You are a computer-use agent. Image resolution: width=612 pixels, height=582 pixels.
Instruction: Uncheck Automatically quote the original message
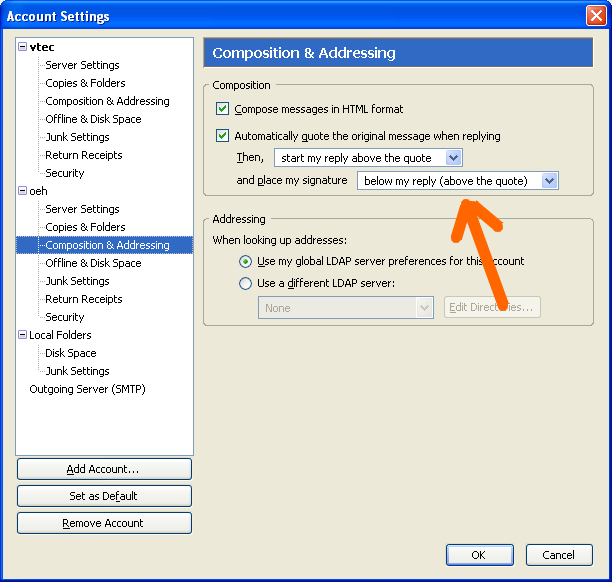pos(222,136)
